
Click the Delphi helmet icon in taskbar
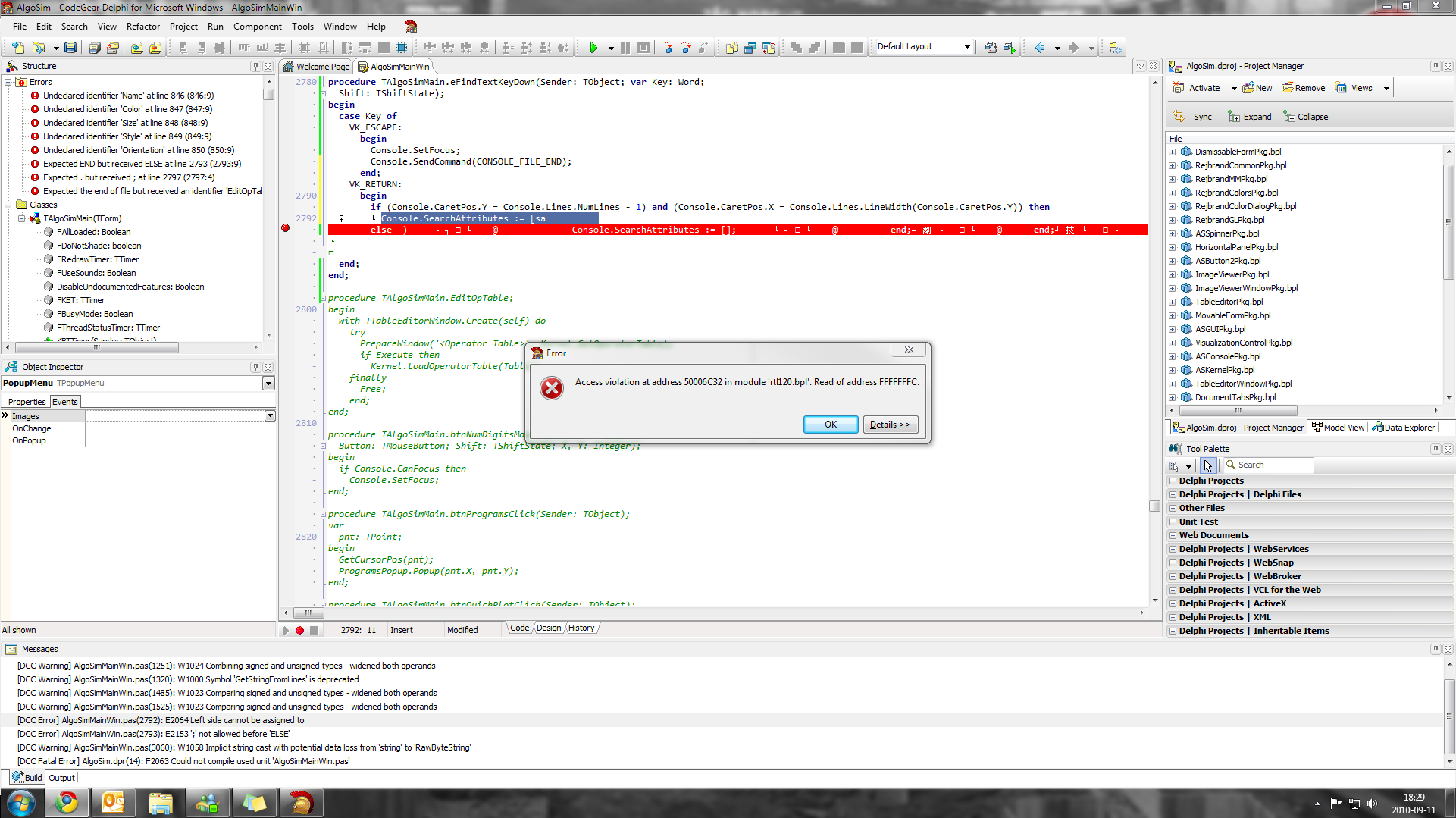tap(301, 803)
